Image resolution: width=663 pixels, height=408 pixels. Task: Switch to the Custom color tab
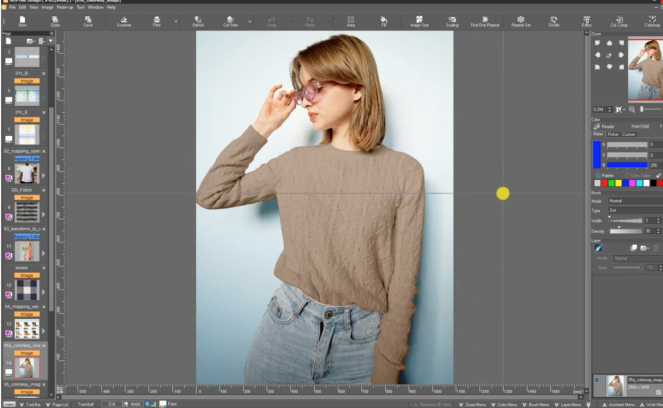628,134
